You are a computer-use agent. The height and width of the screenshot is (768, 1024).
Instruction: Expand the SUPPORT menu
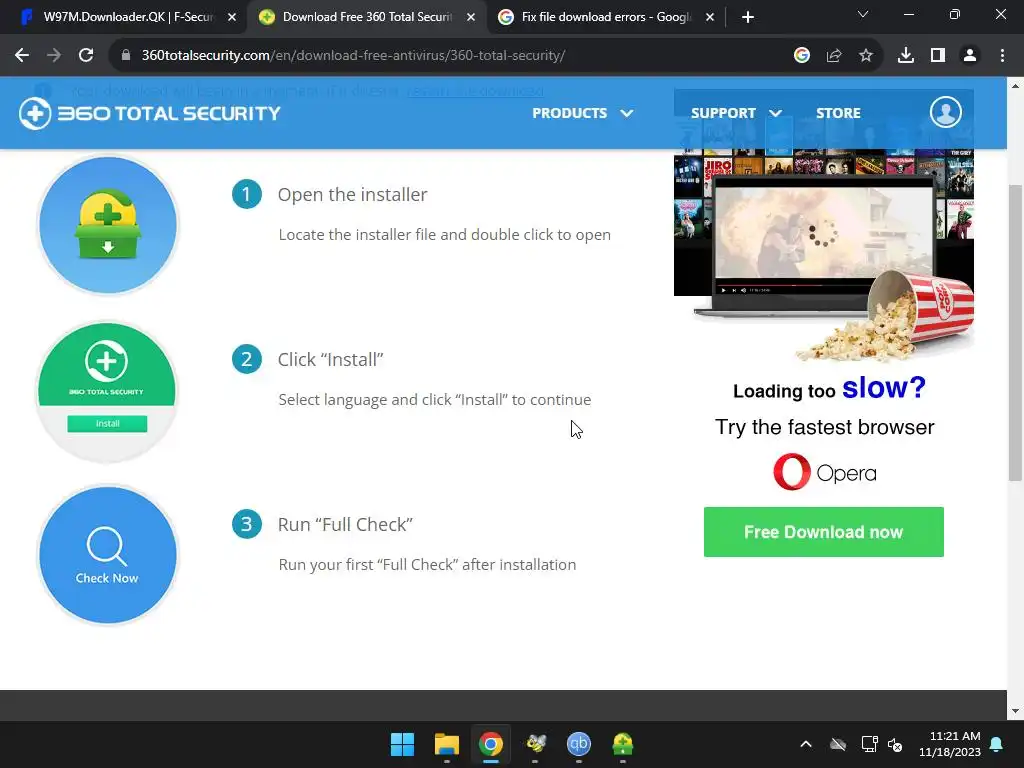(736, 113)
